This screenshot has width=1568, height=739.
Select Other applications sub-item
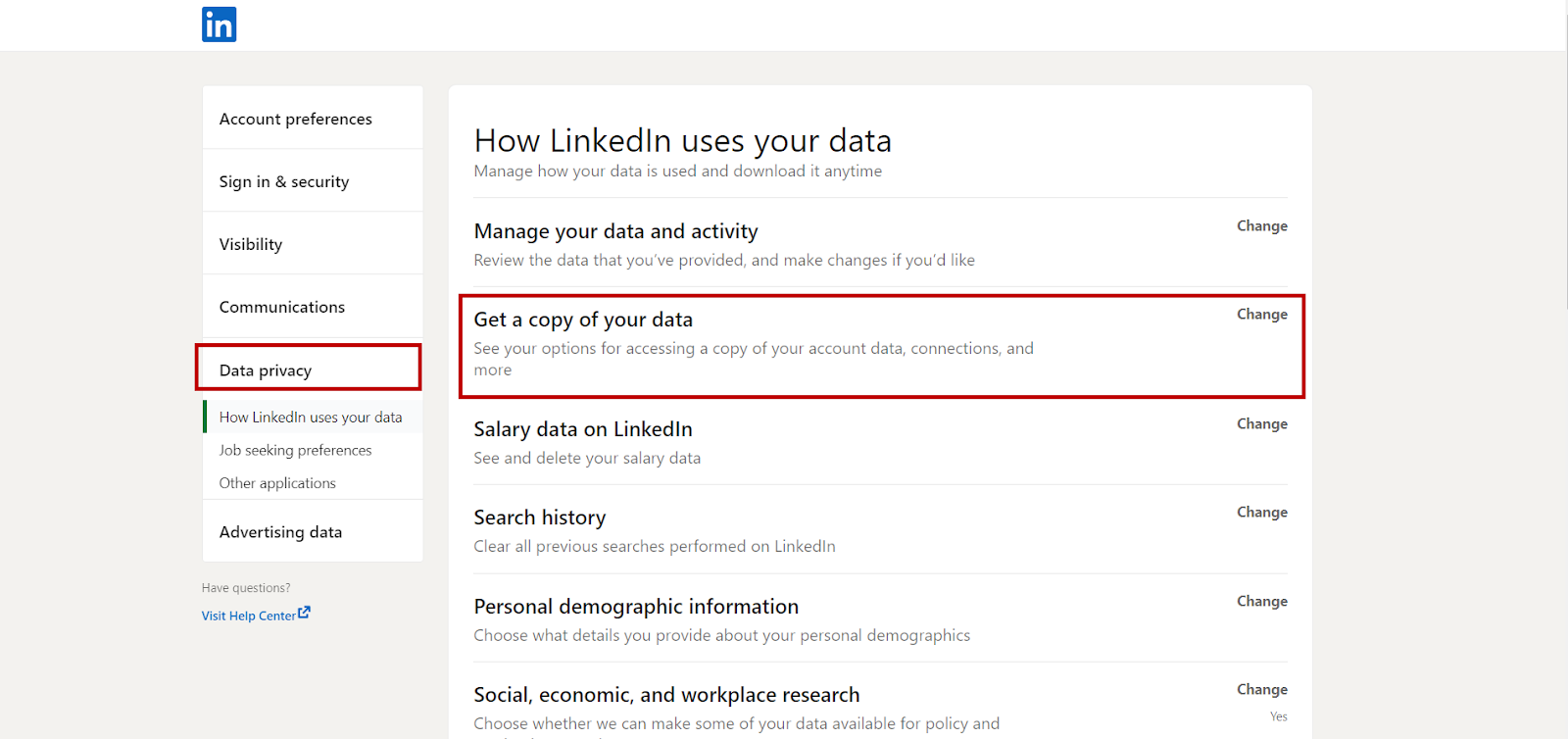(277, 483)
